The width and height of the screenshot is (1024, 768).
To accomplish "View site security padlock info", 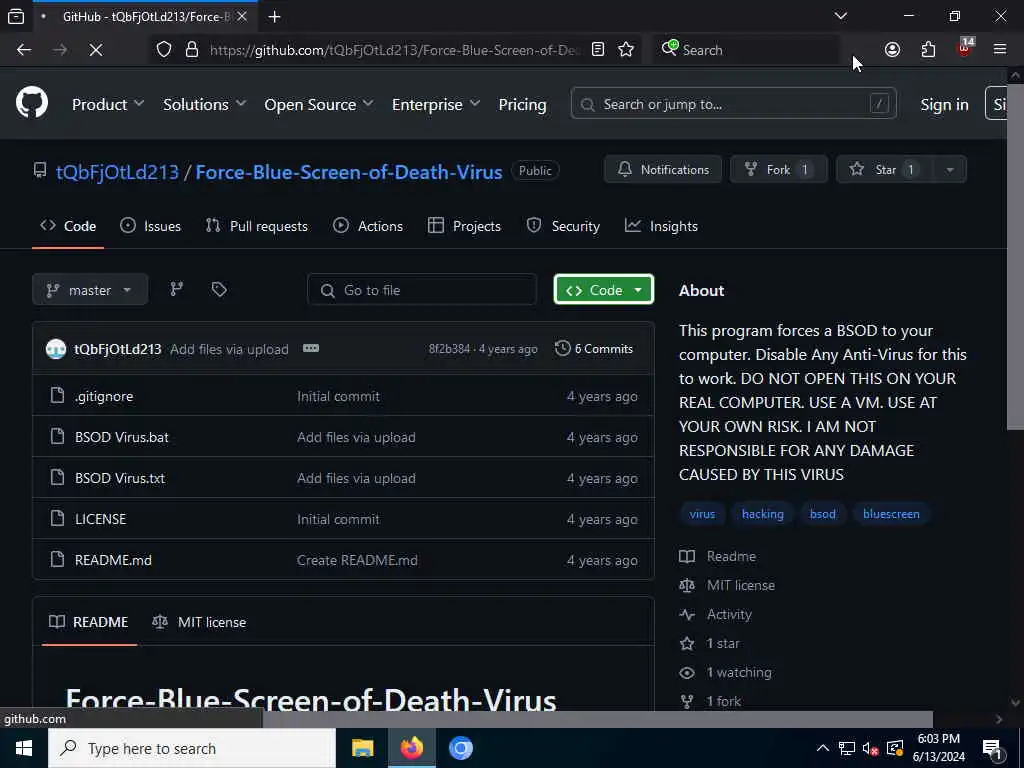I will (191, 50).
